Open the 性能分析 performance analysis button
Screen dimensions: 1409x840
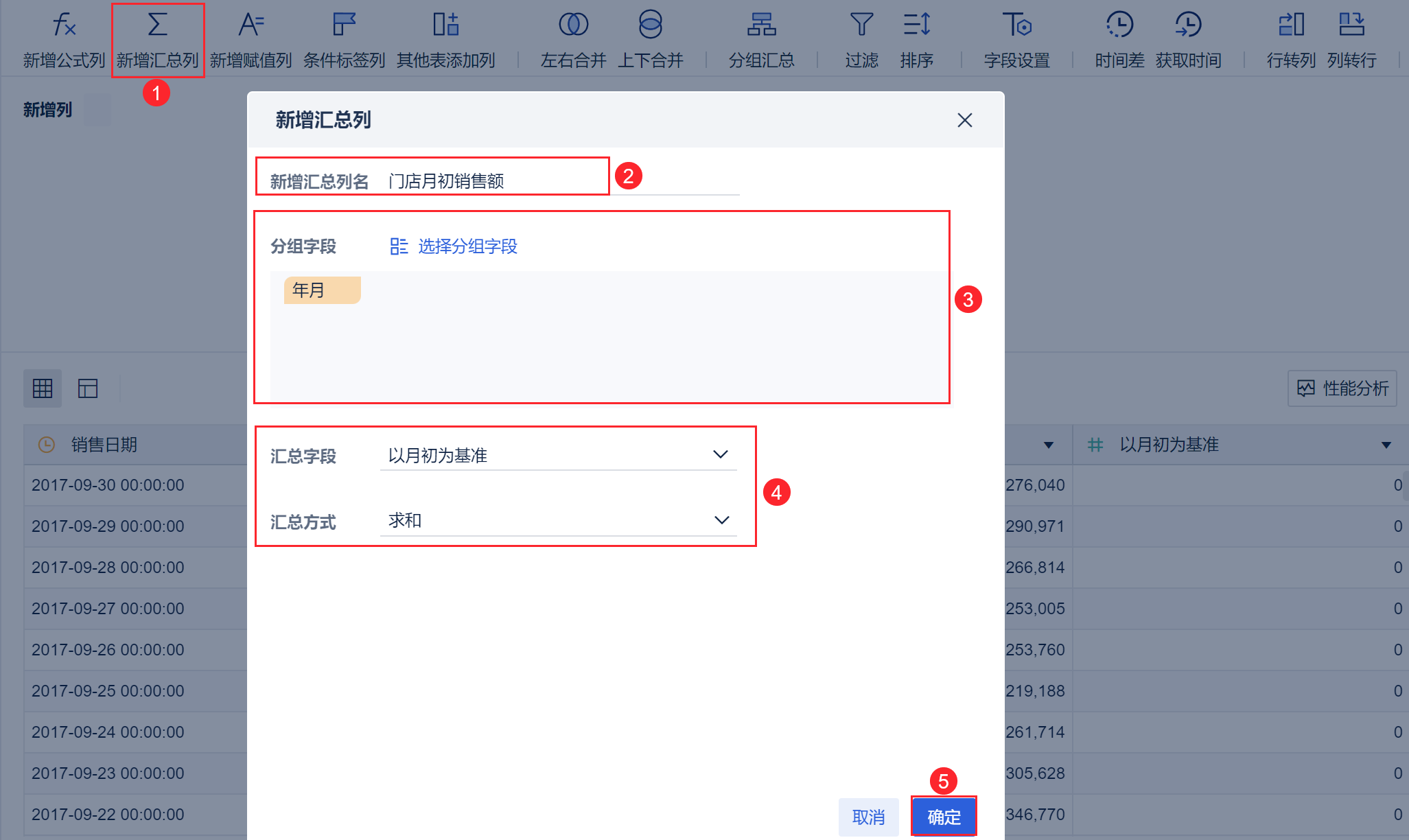[1342, 388]
